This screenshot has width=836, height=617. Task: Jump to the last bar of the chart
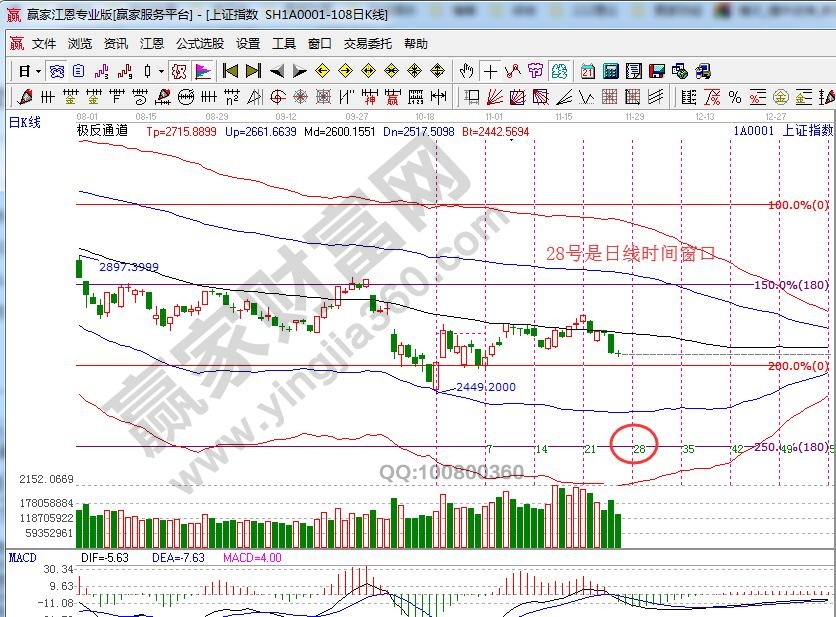(253, 71)
